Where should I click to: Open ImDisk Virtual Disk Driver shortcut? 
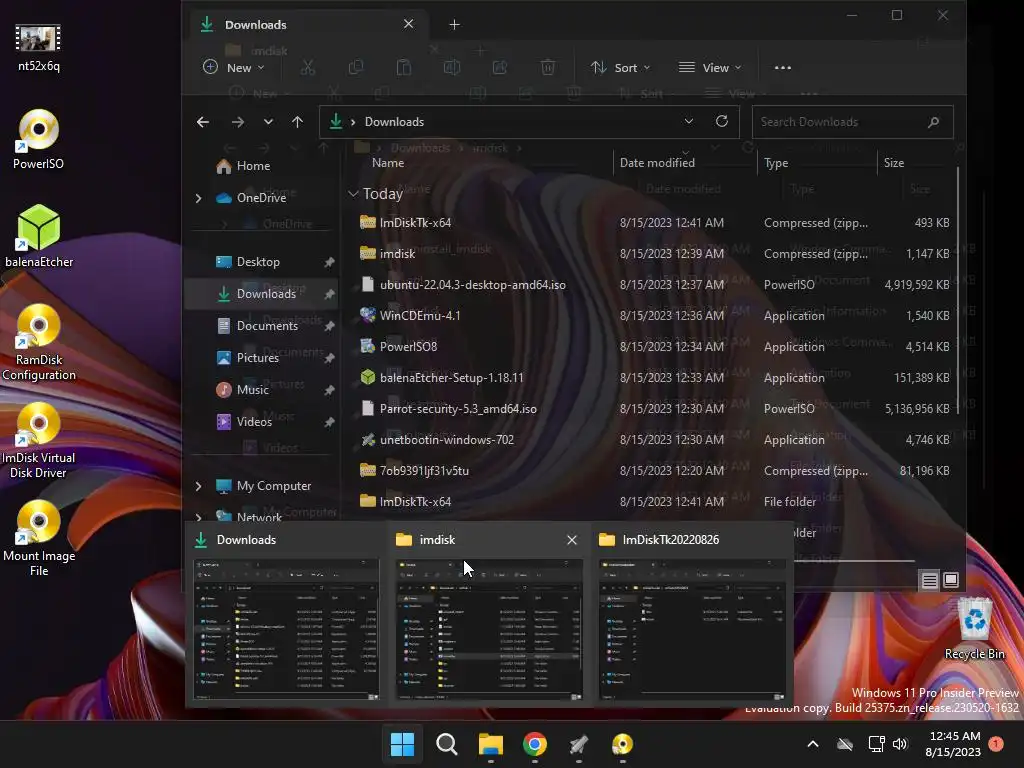click(39, 441)
